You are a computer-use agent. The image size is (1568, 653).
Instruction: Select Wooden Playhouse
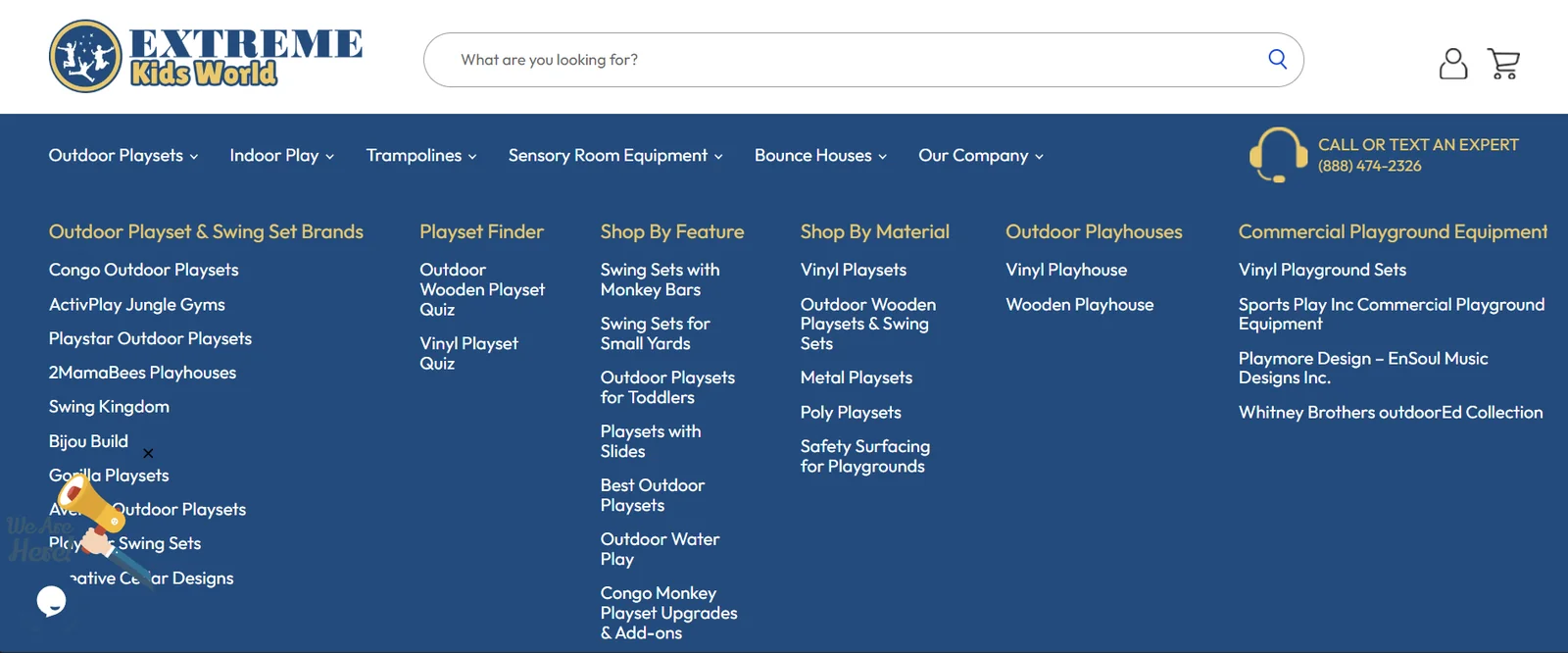tap(1079, 304)
